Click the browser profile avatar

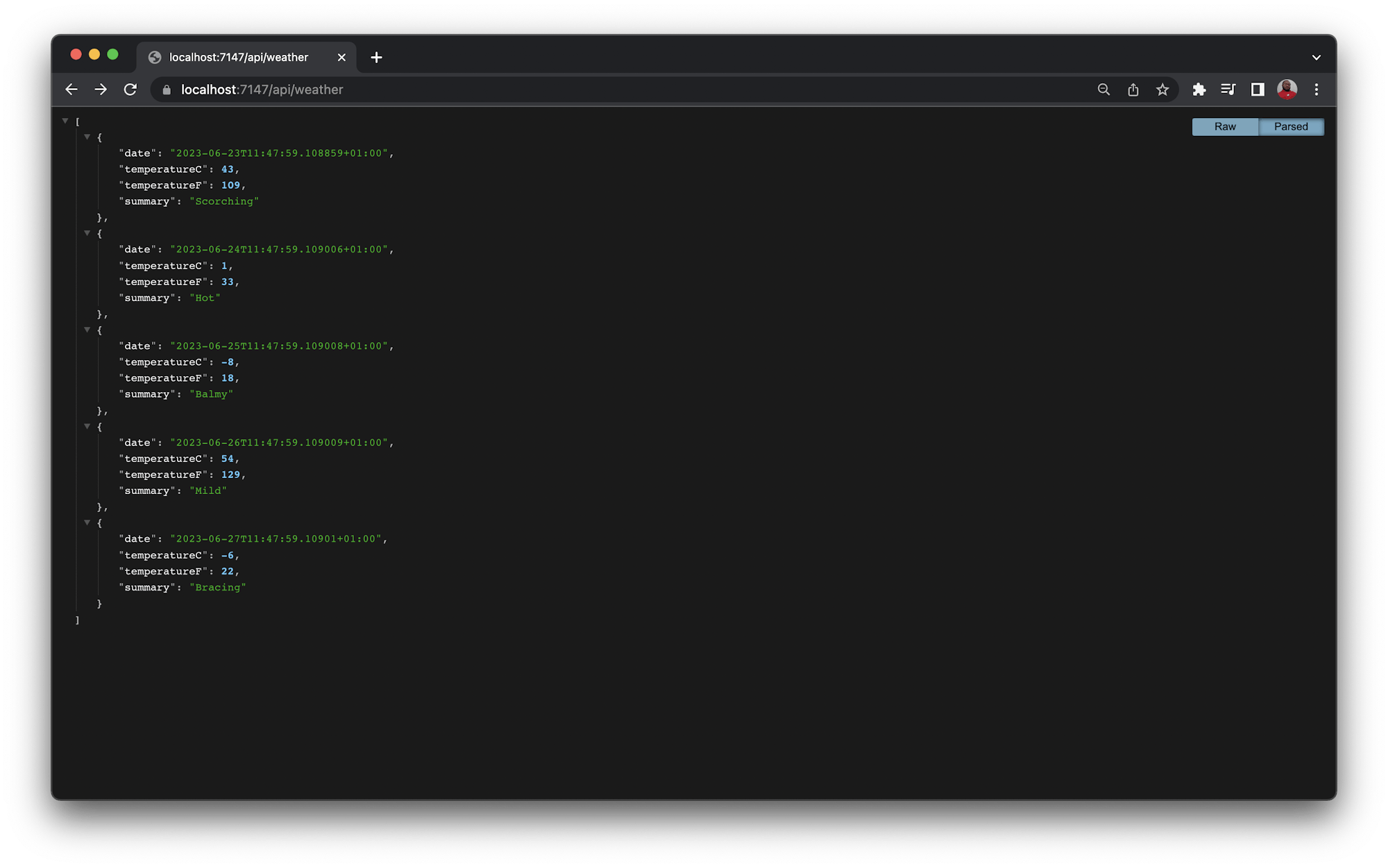point(1287,90)
